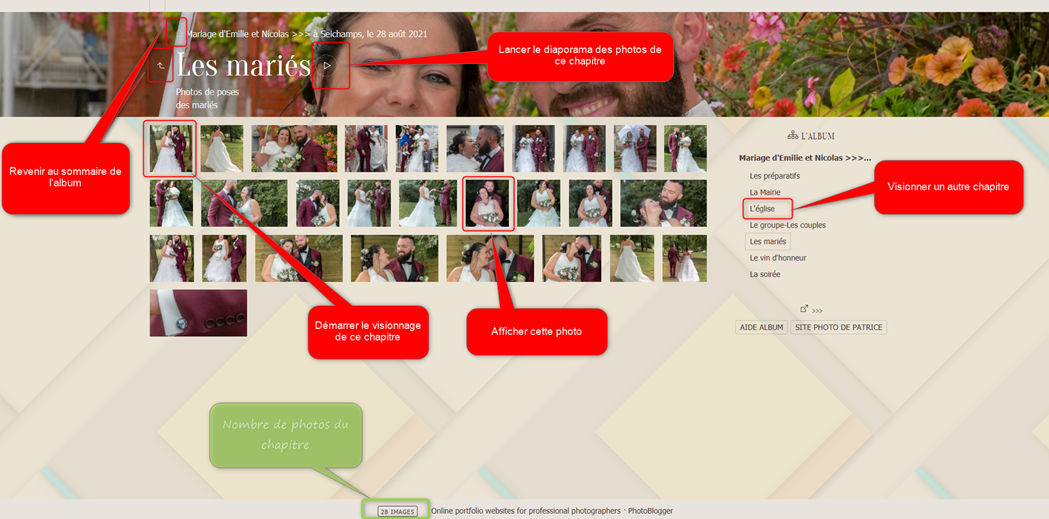Click the external link icon above AIDE ALBUM

804,309
